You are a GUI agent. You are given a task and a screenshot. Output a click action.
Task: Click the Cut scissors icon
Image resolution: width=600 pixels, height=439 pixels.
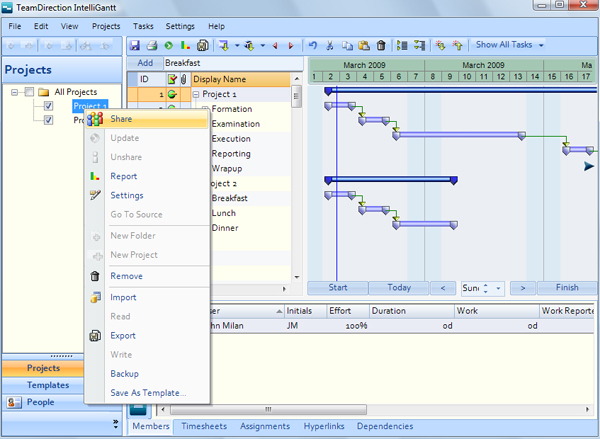pos(331,45)
